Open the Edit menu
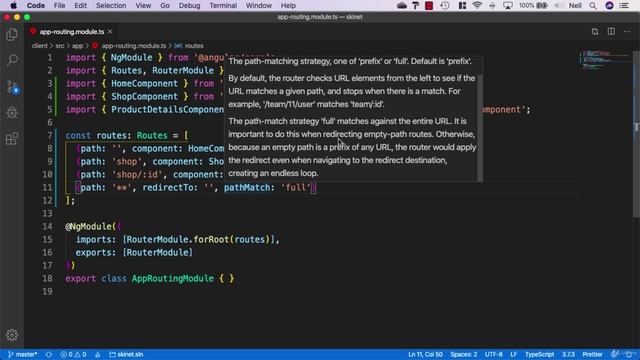This screenshot has width=640, height=360. point(80,5)
